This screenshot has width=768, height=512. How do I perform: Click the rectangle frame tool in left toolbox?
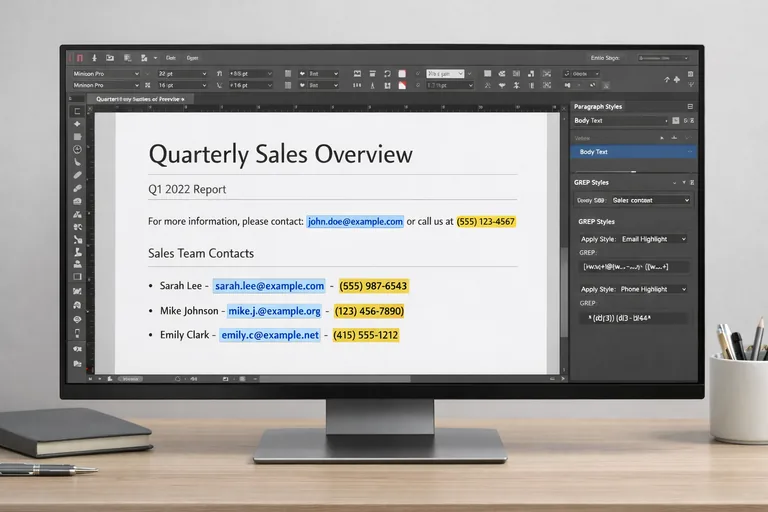(77, 277)
